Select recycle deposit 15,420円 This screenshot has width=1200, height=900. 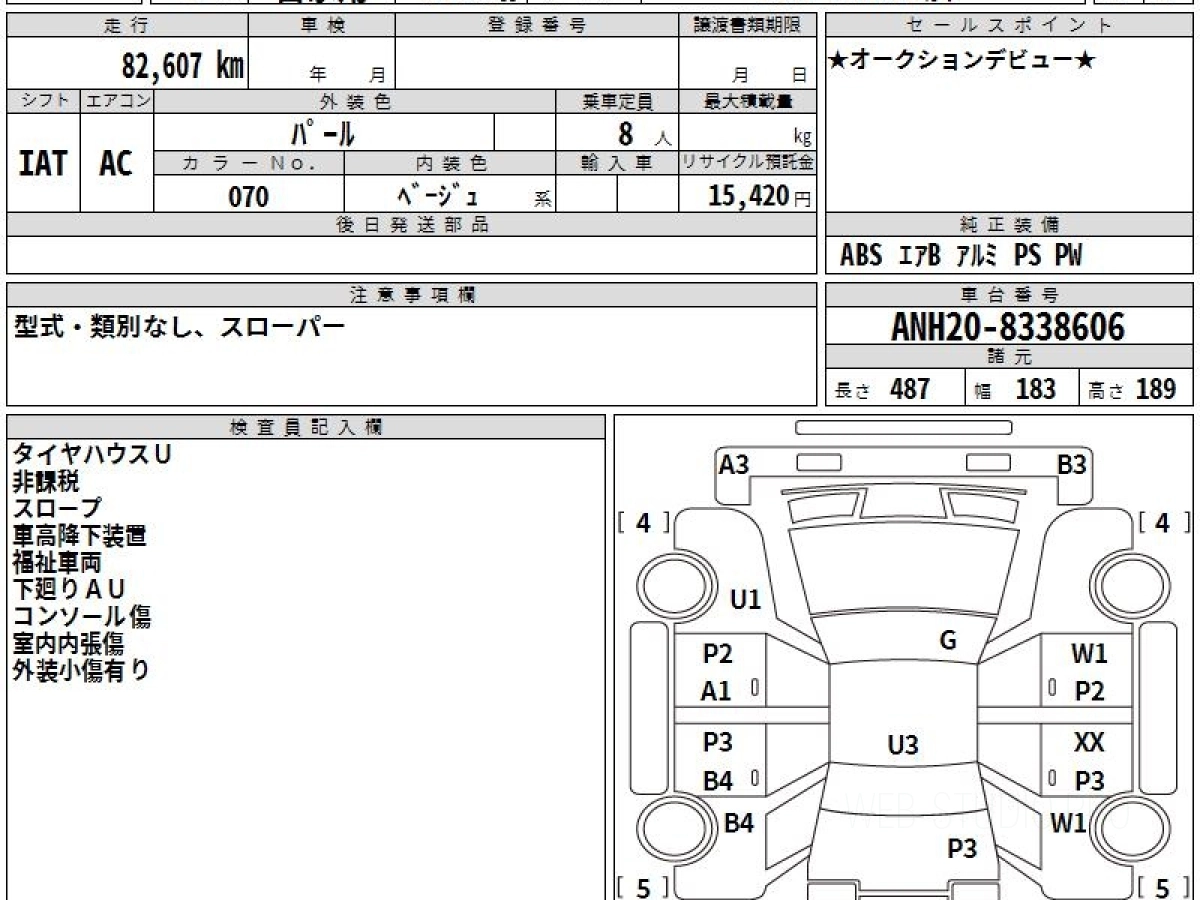759,196
